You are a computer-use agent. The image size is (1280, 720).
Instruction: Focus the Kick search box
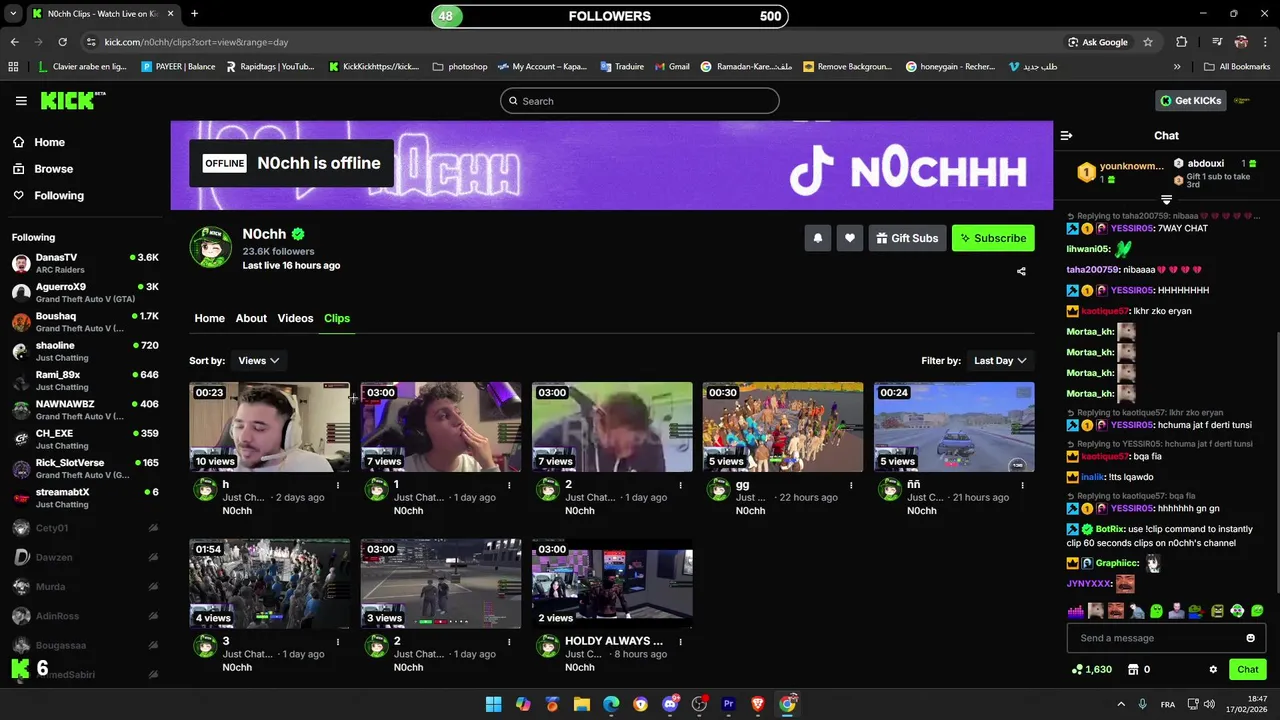639,101
